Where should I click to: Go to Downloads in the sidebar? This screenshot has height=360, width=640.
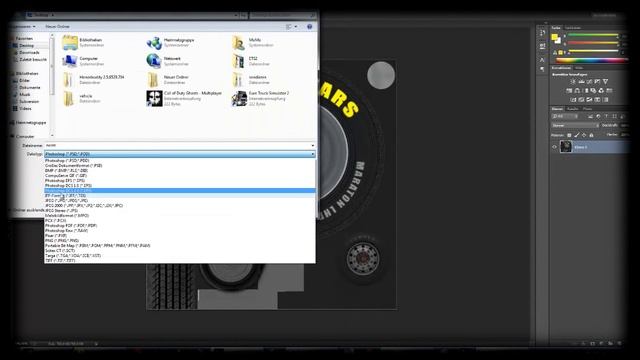click(29, 53)
